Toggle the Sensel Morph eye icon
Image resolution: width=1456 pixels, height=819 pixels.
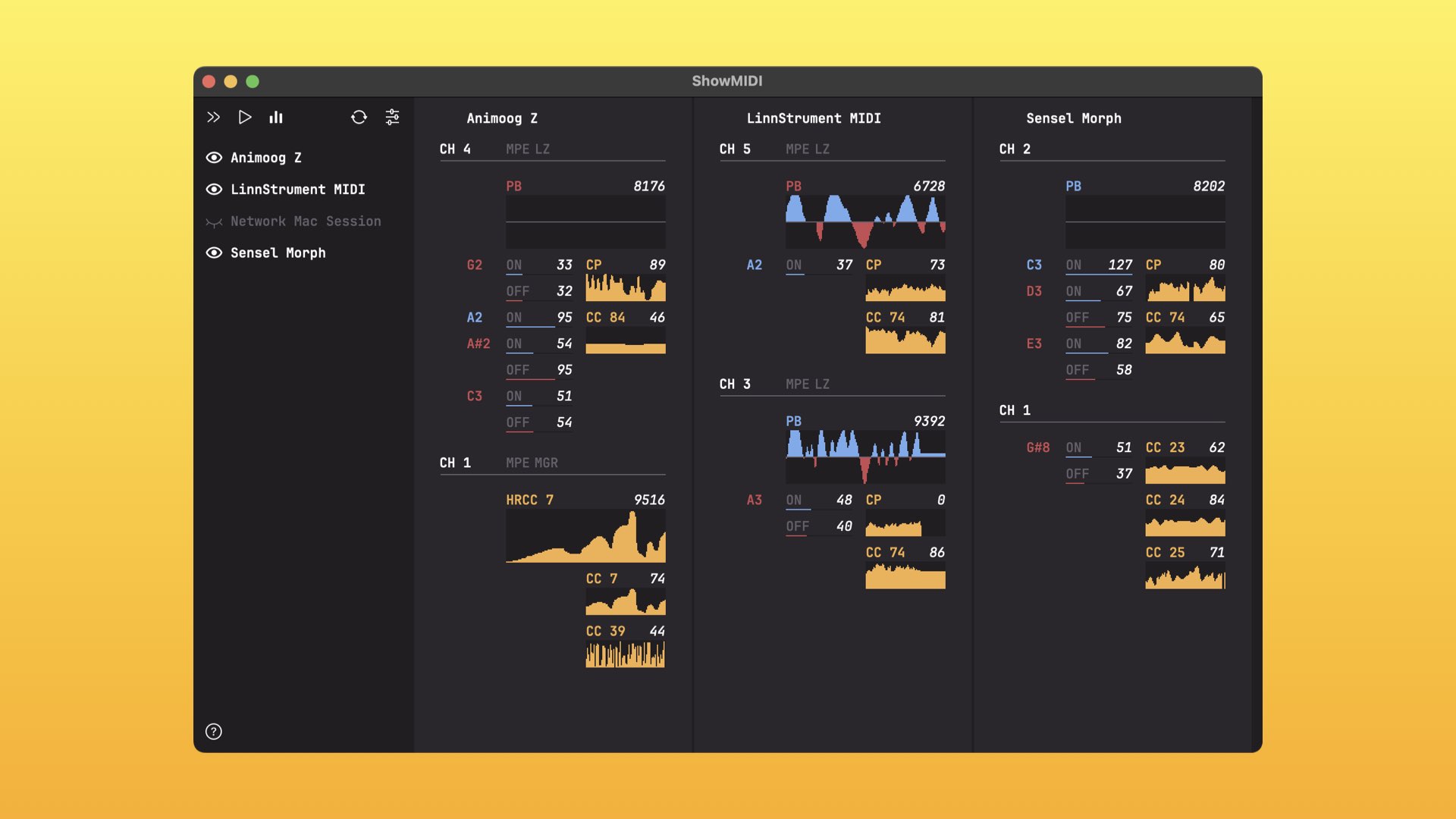tap(214, 253)
